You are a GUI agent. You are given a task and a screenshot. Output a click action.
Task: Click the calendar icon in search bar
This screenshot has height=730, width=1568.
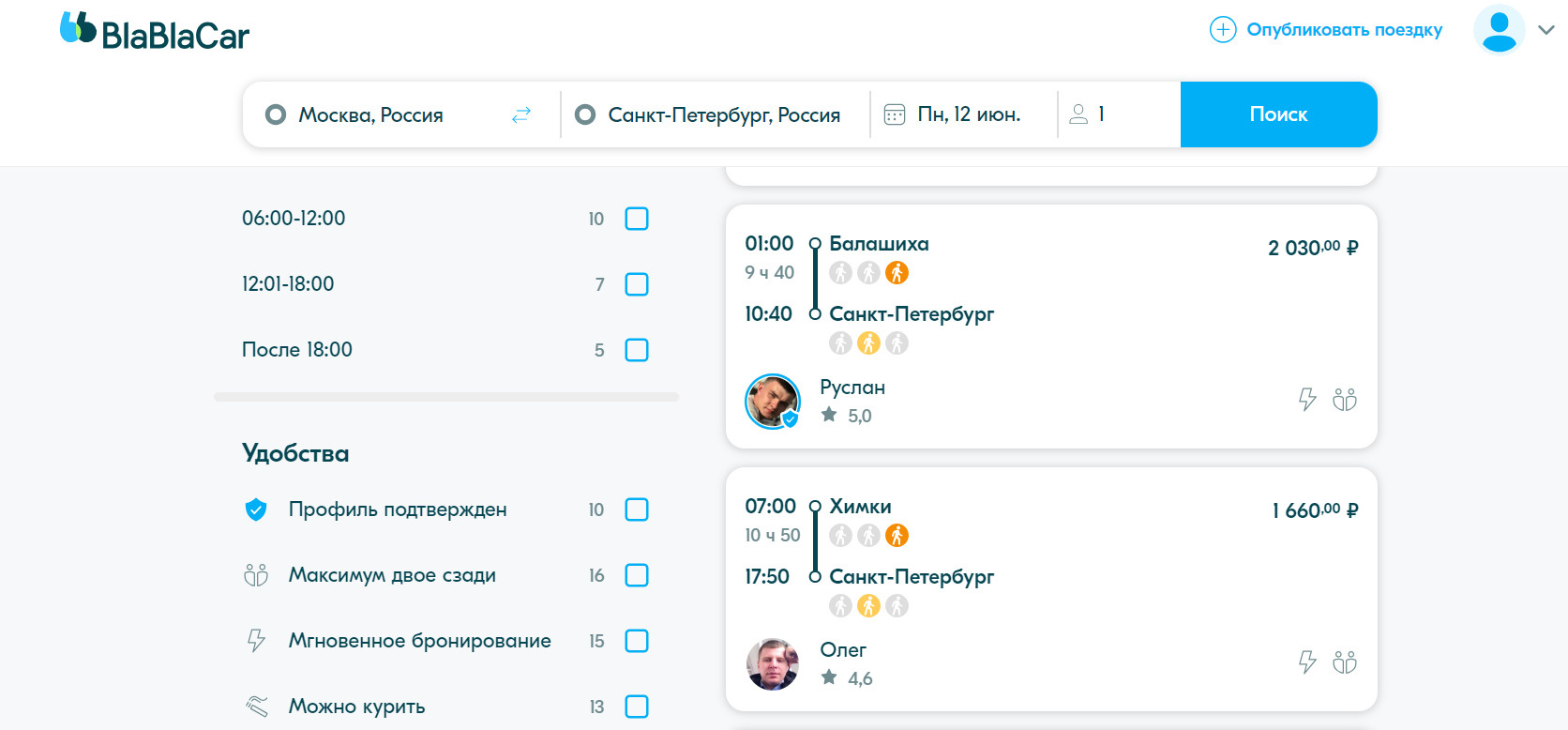coord(895,114)
